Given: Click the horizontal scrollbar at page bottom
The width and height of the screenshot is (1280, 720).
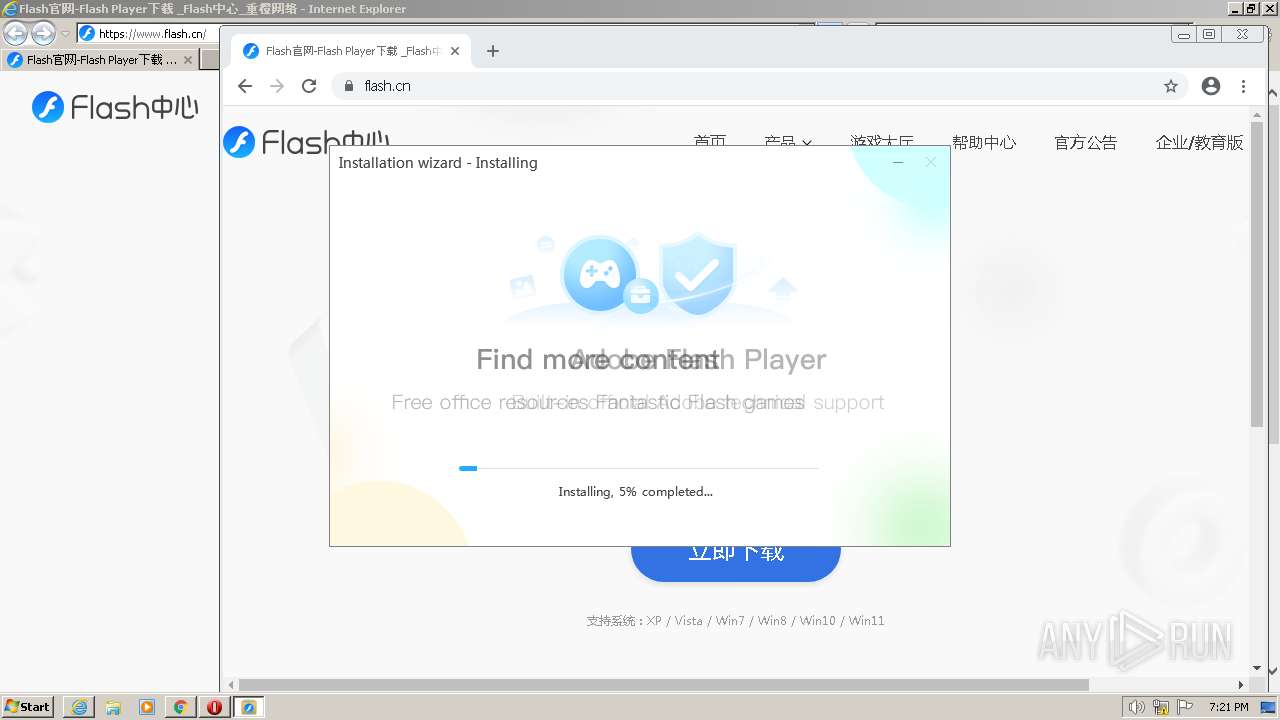Looking at the screenshot, I should coord(663,685).
